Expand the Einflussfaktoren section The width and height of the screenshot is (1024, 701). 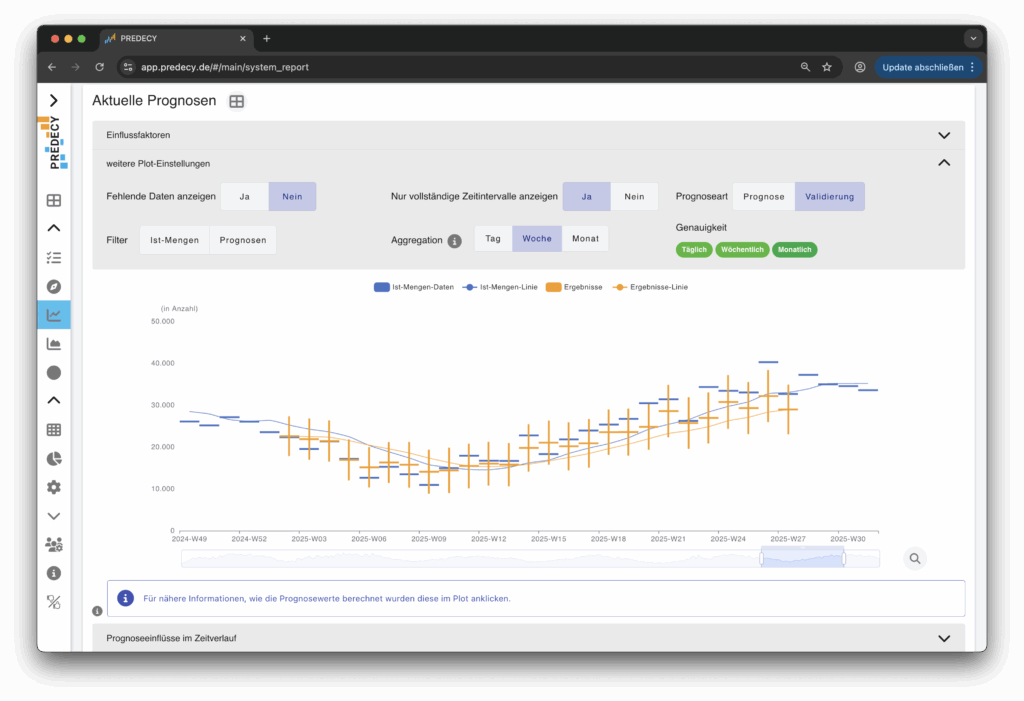943,135
